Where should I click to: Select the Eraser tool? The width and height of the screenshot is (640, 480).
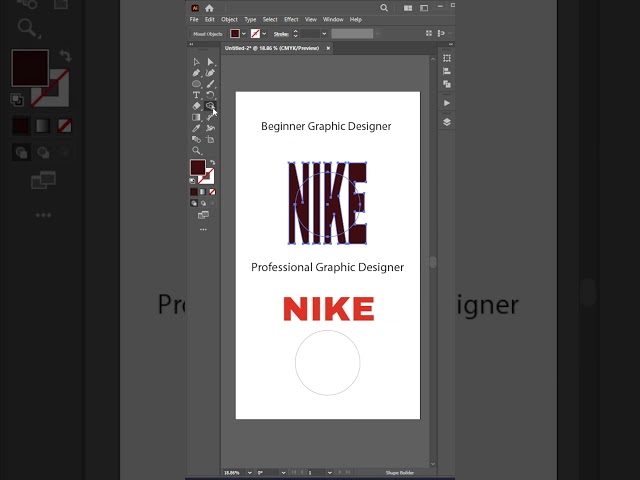click(x=196, y=106)
